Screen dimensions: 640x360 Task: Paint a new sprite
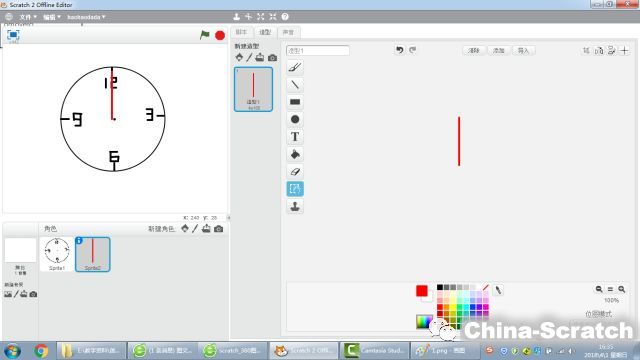(195, 229)
